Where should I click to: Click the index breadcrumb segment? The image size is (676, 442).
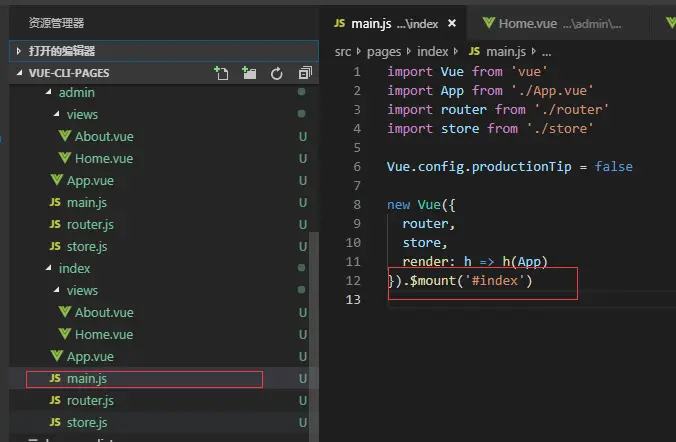pyautogui.click(x=432, y=51)
